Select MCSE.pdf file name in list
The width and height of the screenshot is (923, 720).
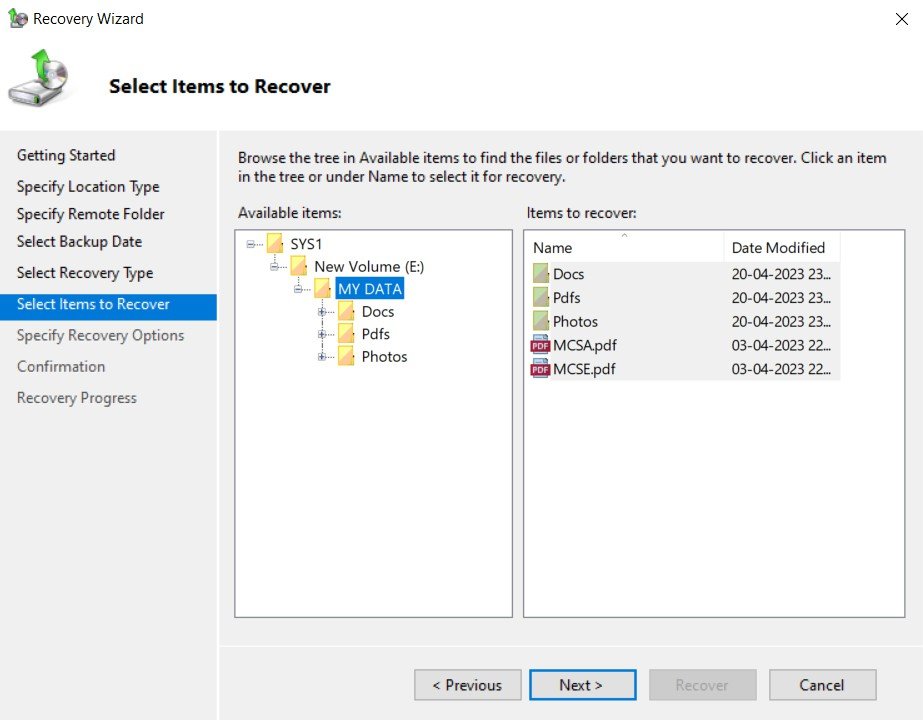tap(584, 369)
